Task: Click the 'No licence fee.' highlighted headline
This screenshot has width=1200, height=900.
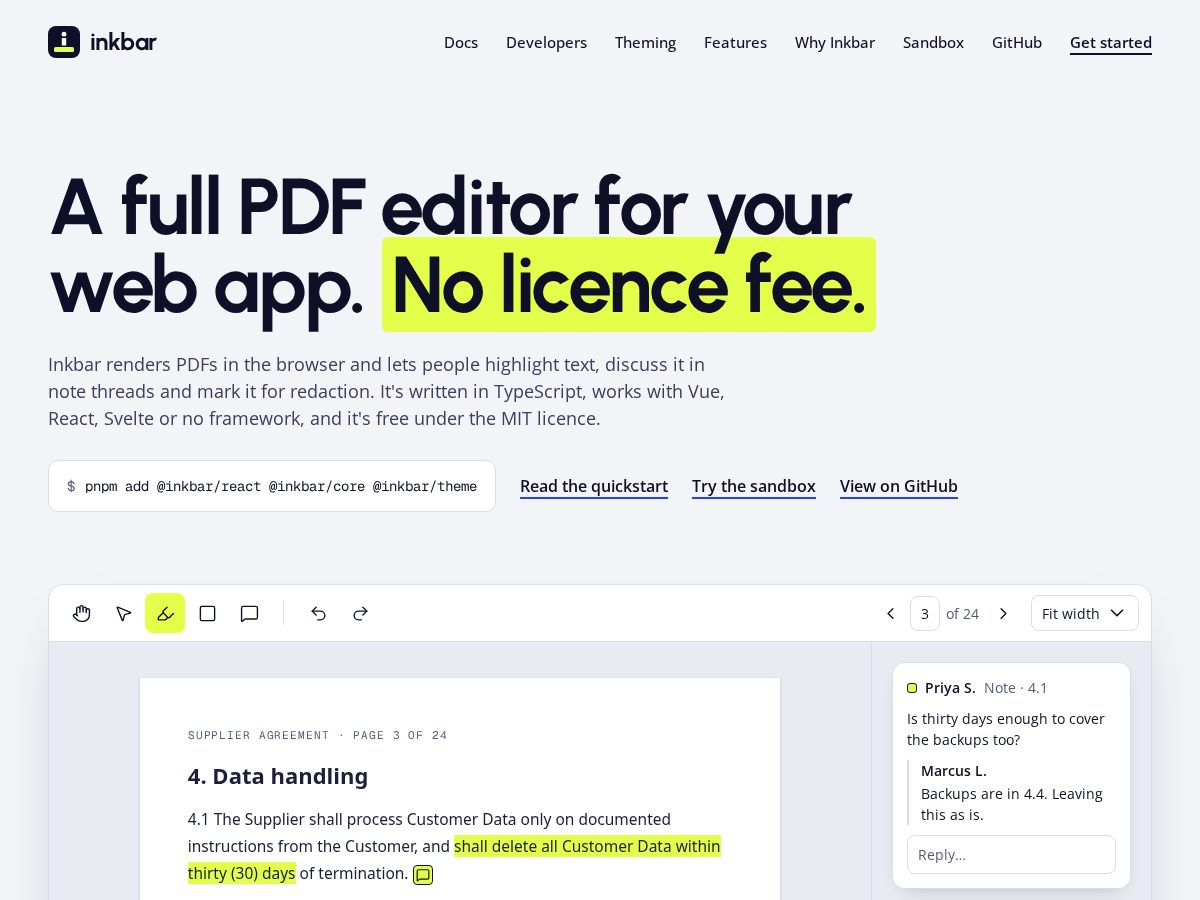Action: (x=629, y=285)
